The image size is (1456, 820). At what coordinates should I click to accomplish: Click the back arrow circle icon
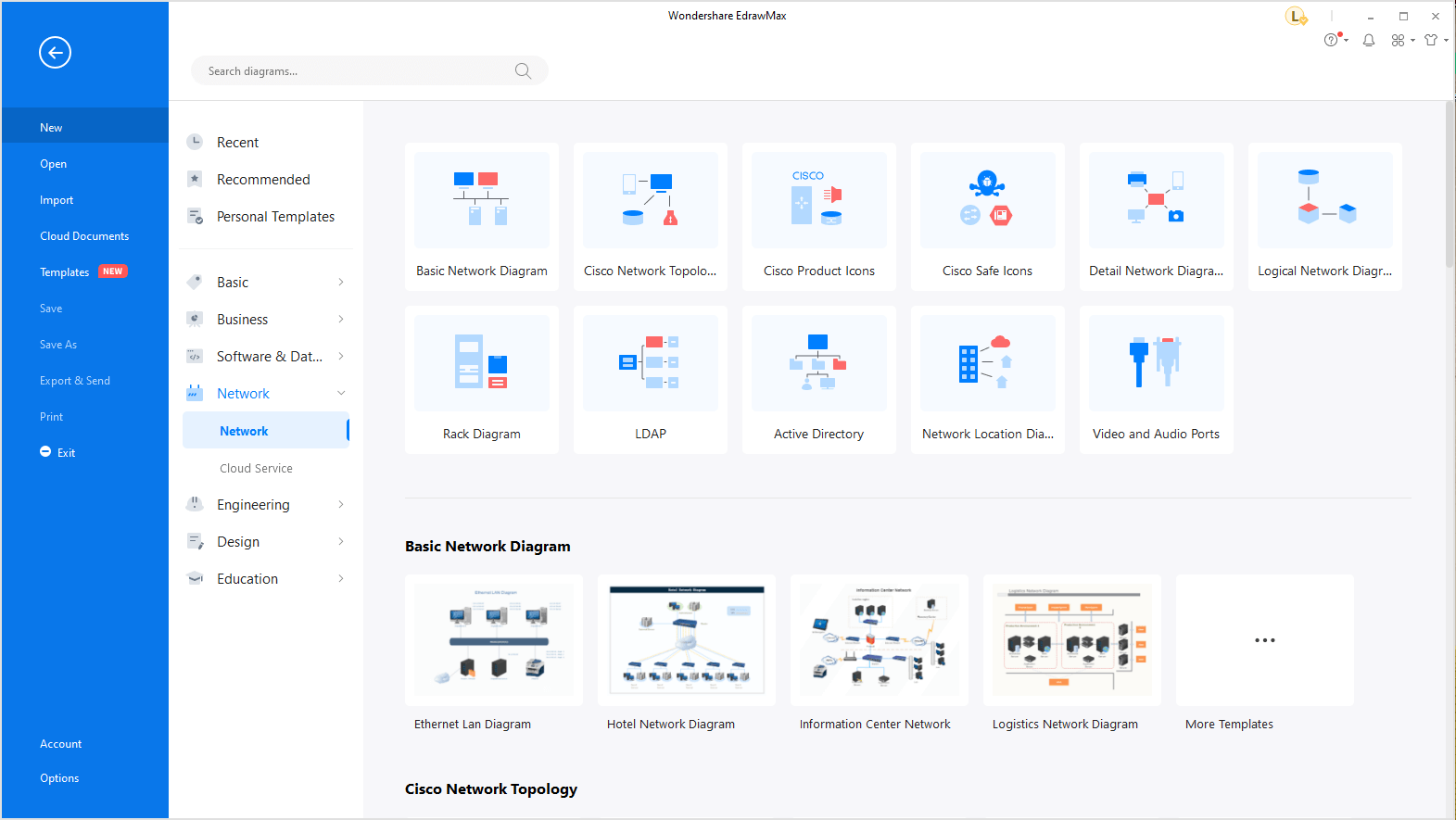click(55, 53)
